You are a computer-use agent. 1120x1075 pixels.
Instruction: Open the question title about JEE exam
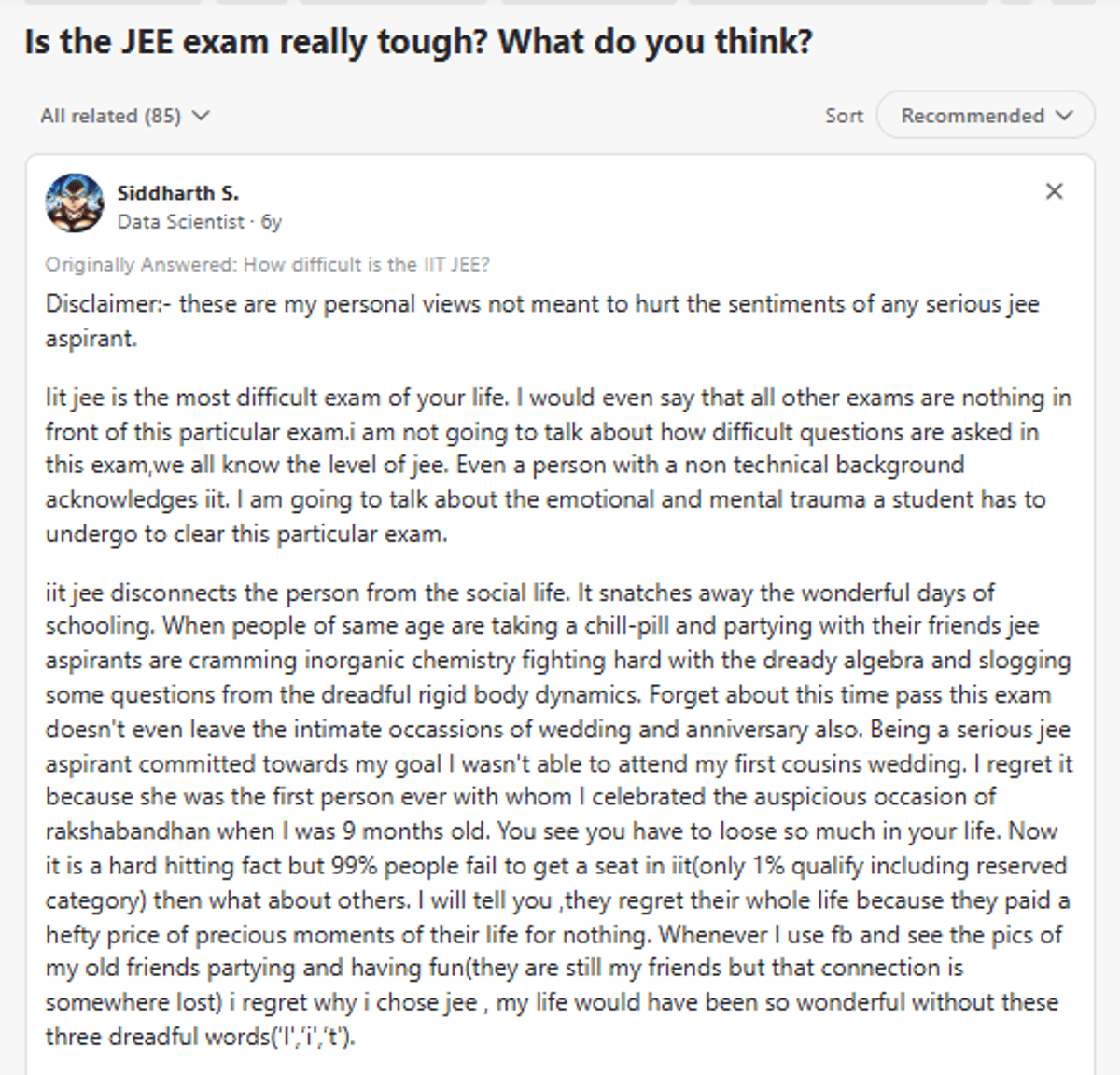[418, 42]
